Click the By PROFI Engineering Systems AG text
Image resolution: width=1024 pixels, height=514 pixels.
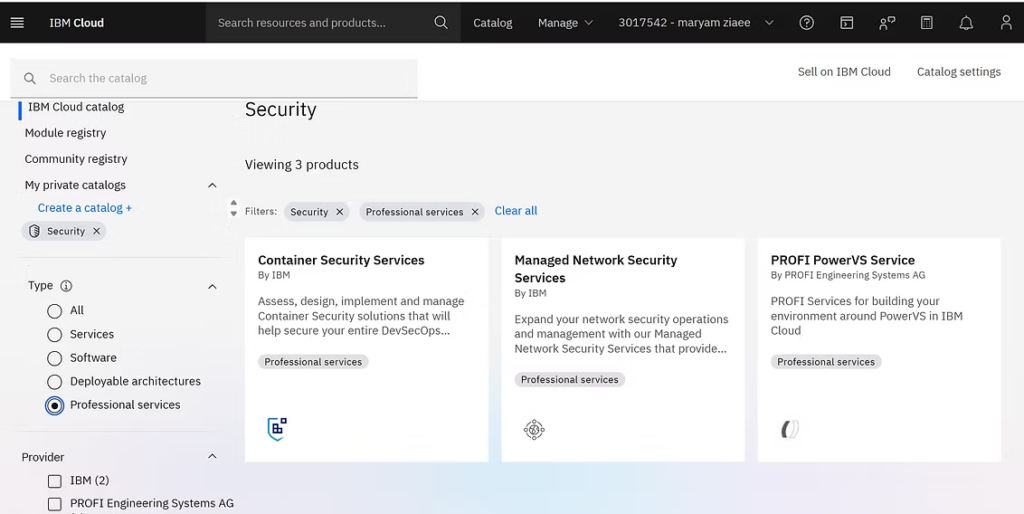tap(848, 276)
